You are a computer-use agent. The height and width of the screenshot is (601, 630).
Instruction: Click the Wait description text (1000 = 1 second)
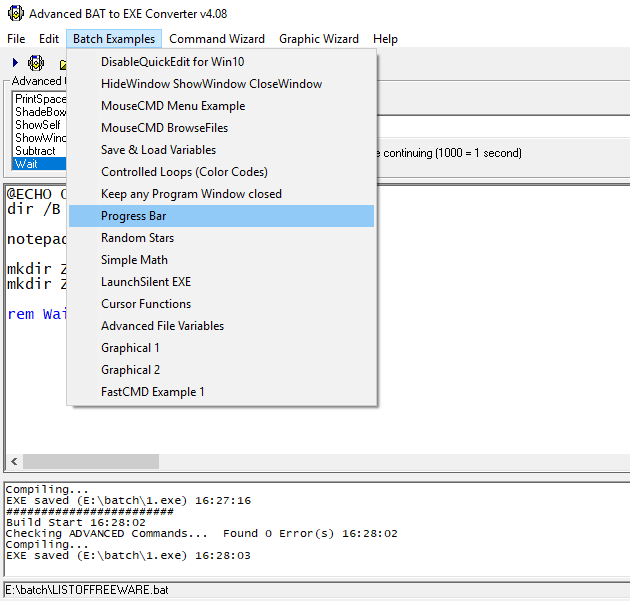pos(449,153)
